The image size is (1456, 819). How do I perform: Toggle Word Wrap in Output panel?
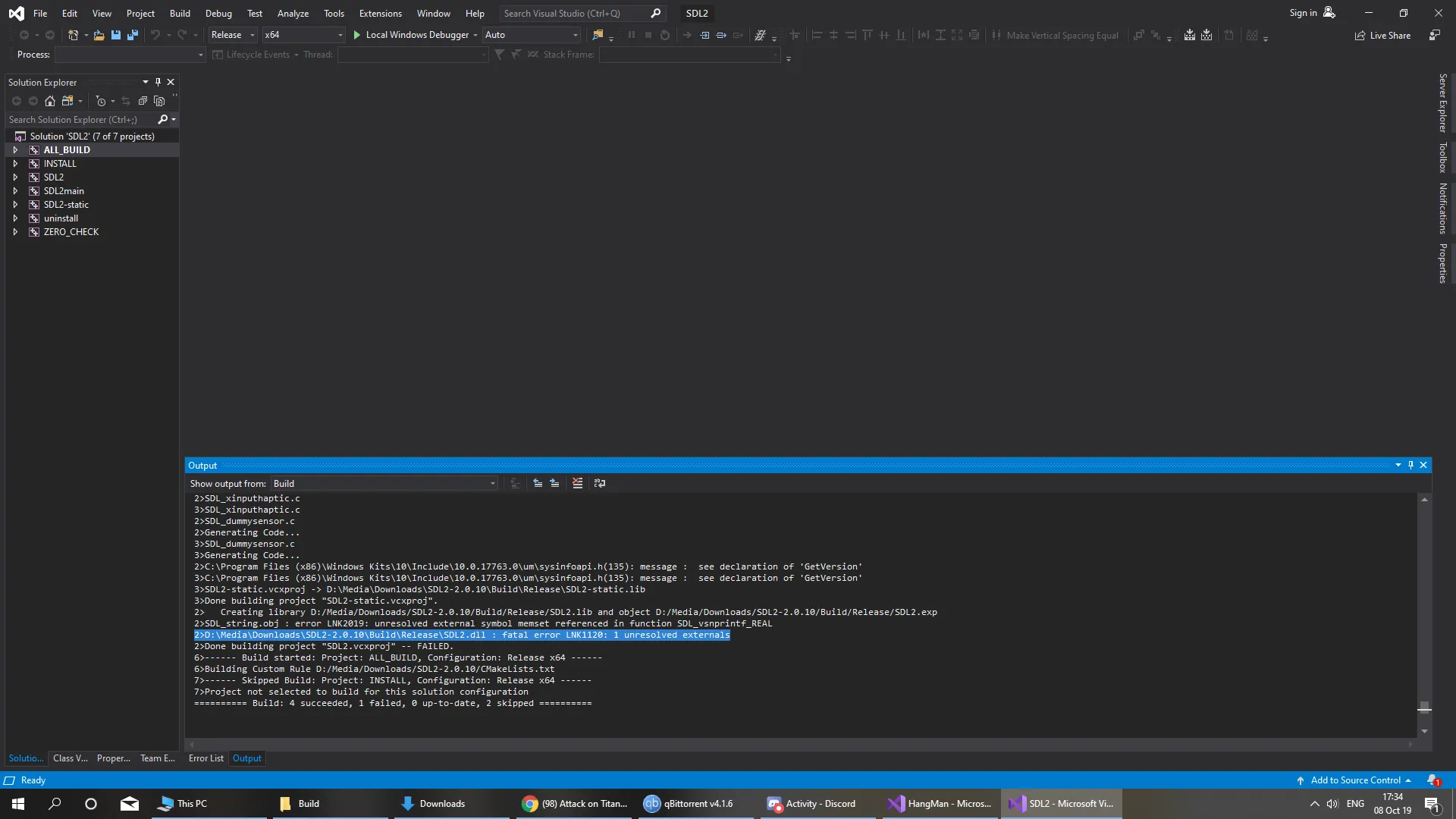600,483
